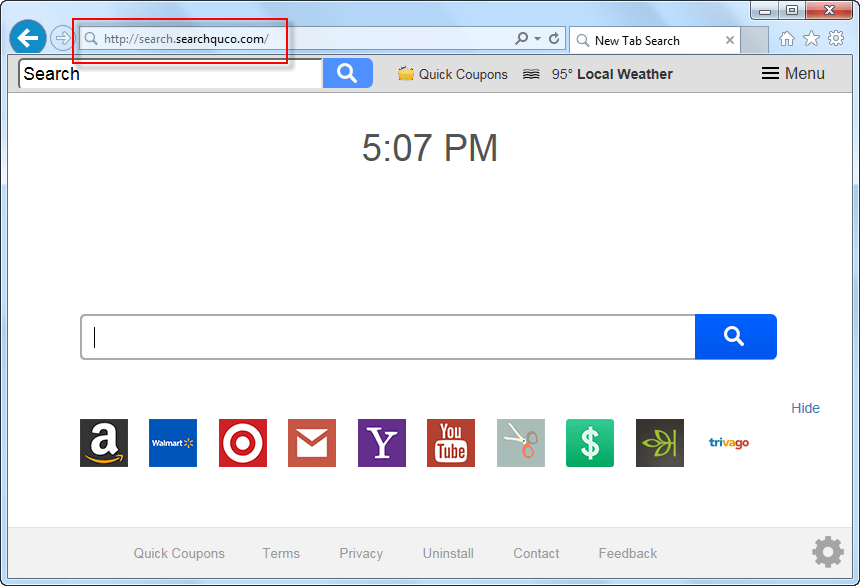Open page settings gear in footer
This screenshot has height=586, width=860.
coord(828,552)
